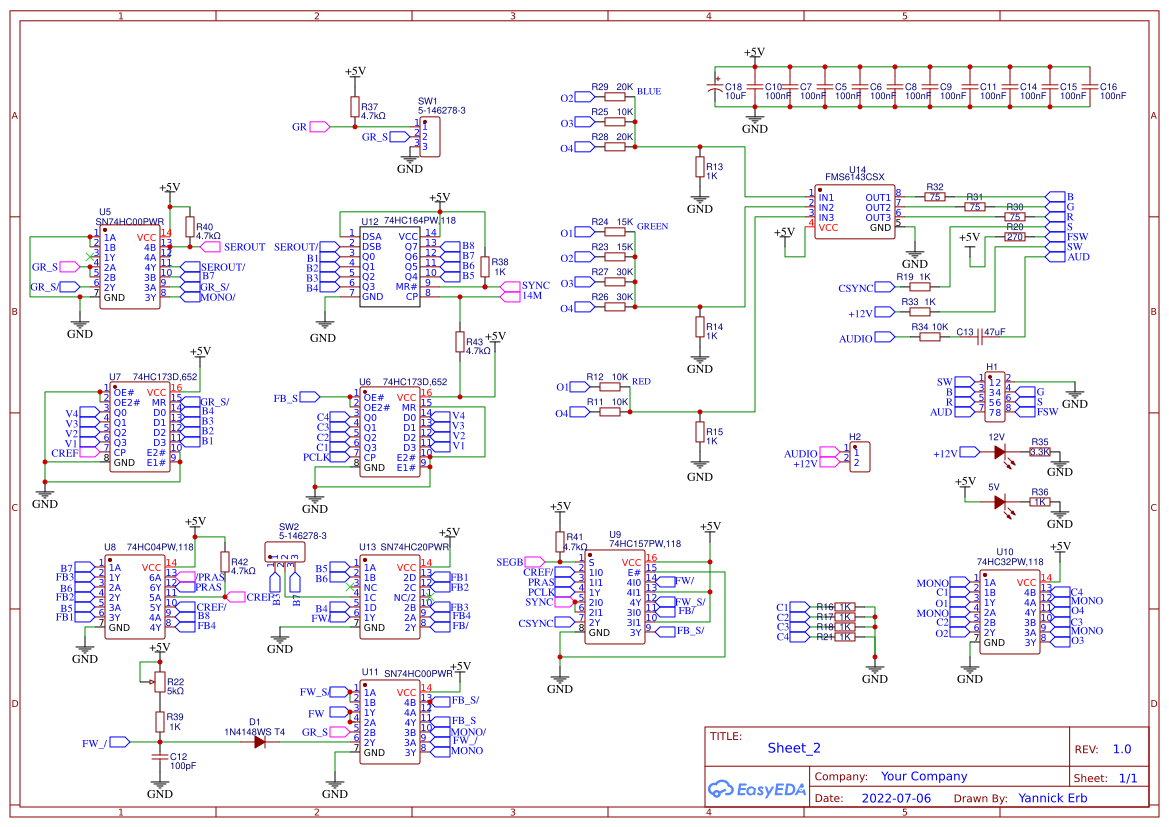Click resistor R37 4.7kΩ
Viewport: 1169px width, 827px height.
point(355,106)
